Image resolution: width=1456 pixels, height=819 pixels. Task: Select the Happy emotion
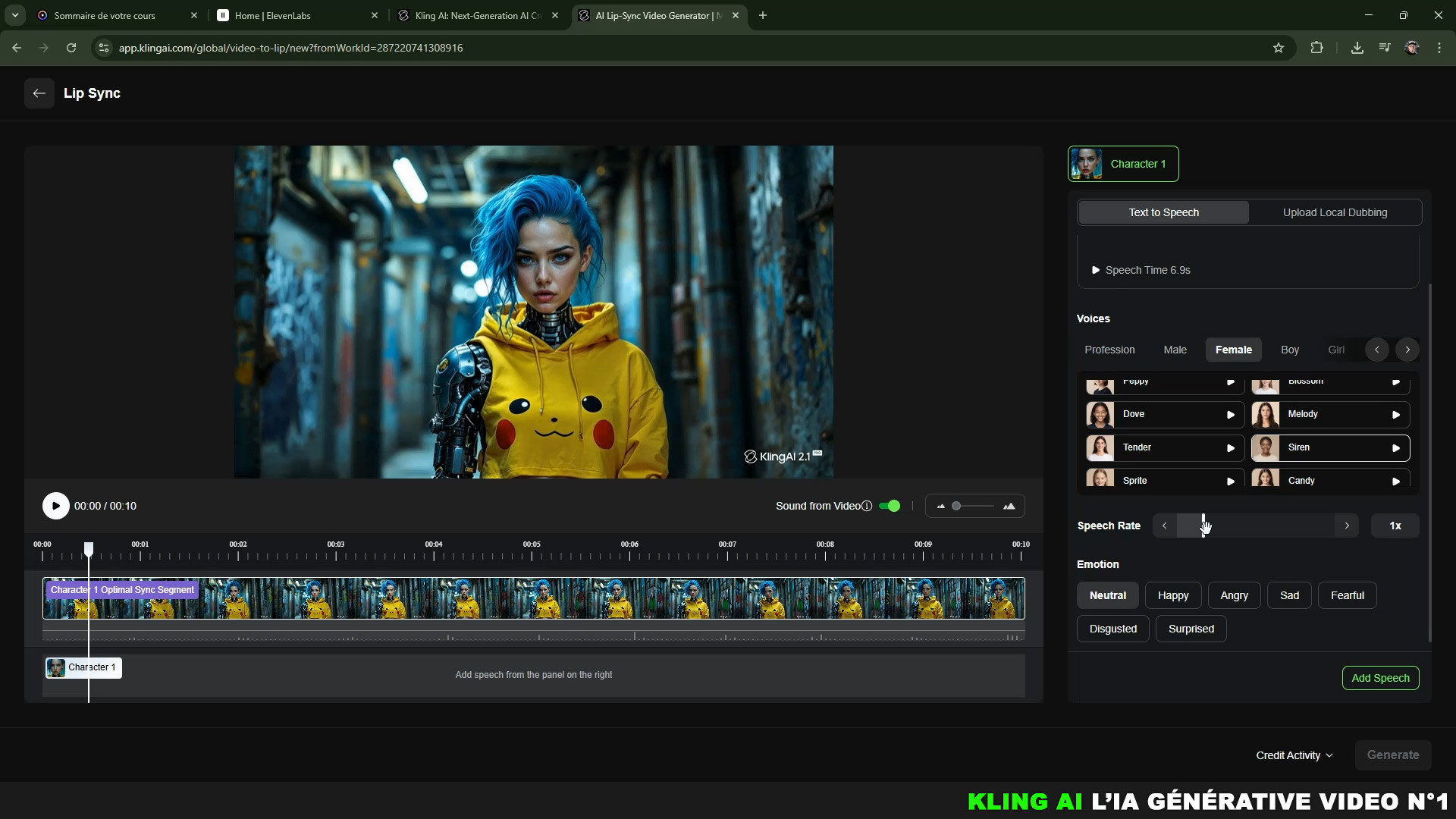click(x=1173, y=595)
